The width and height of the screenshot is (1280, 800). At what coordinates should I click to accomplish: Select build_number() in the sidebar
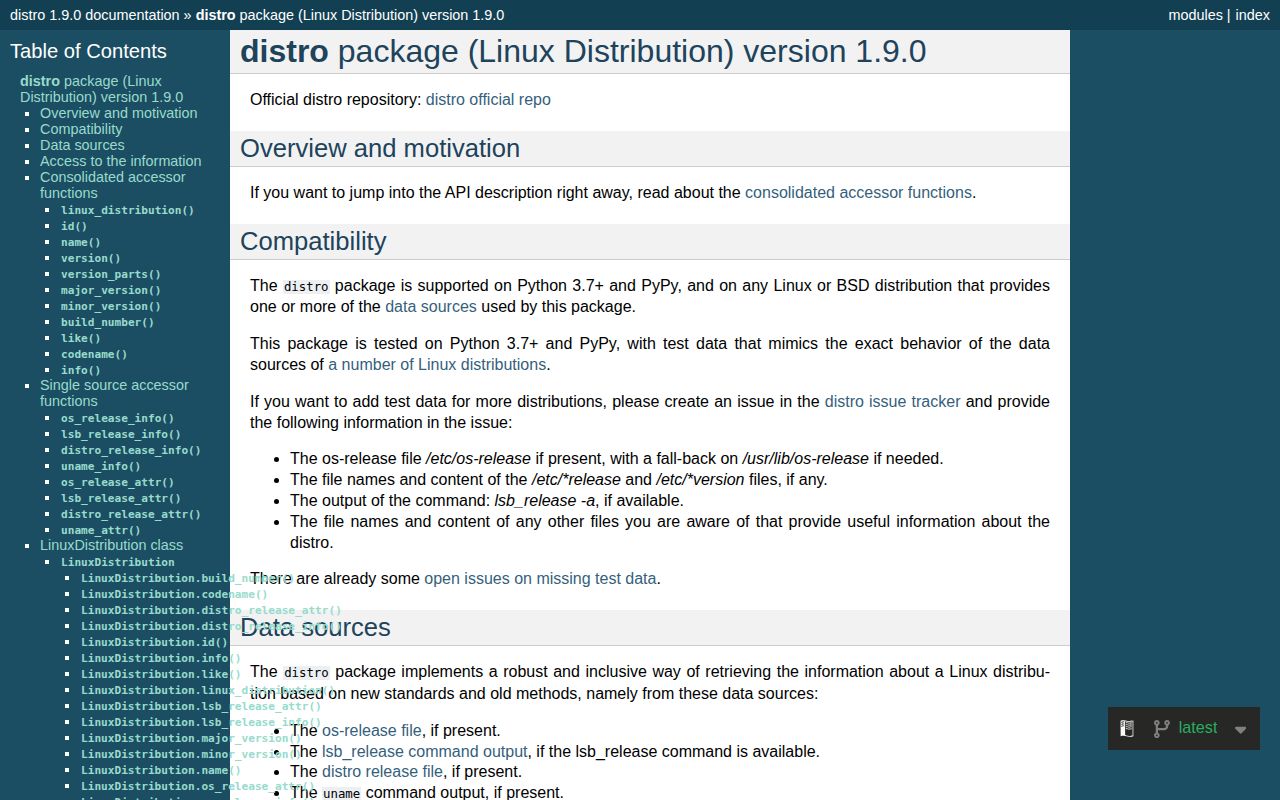pyautogui.click(x=108, y=322)
